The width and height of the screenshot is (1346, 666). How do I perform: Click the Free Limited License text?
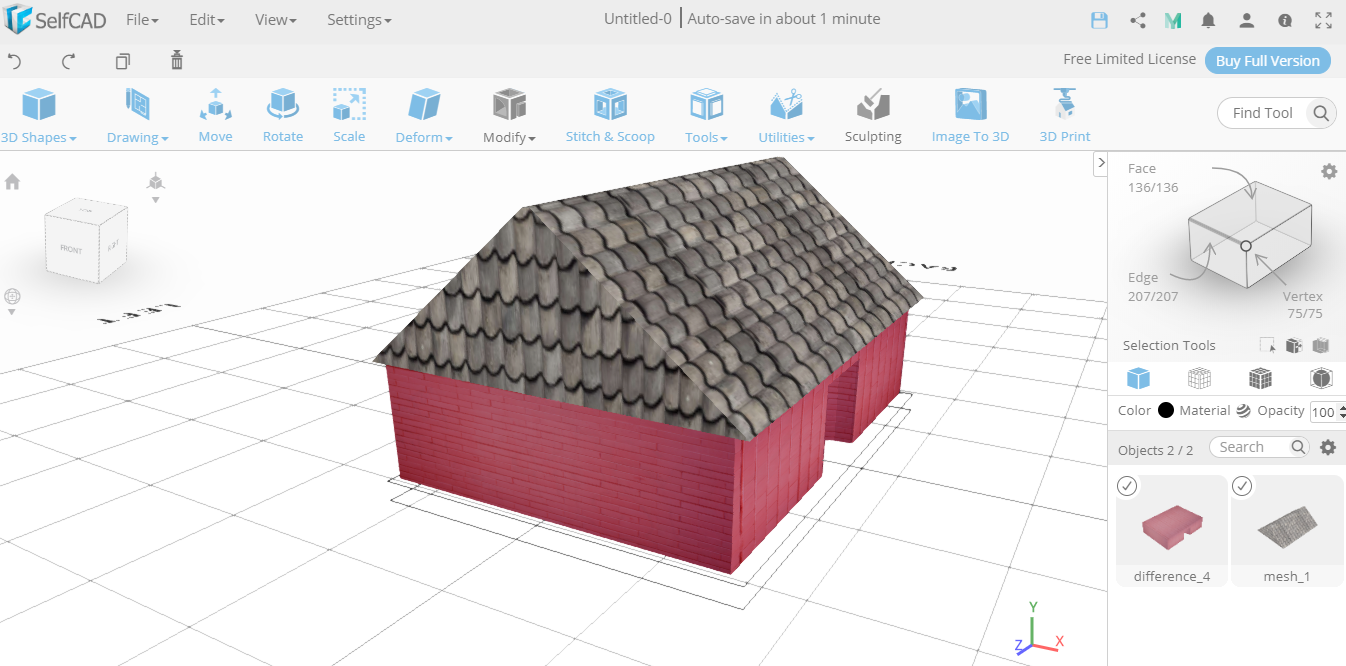[x=1129, y=59]
